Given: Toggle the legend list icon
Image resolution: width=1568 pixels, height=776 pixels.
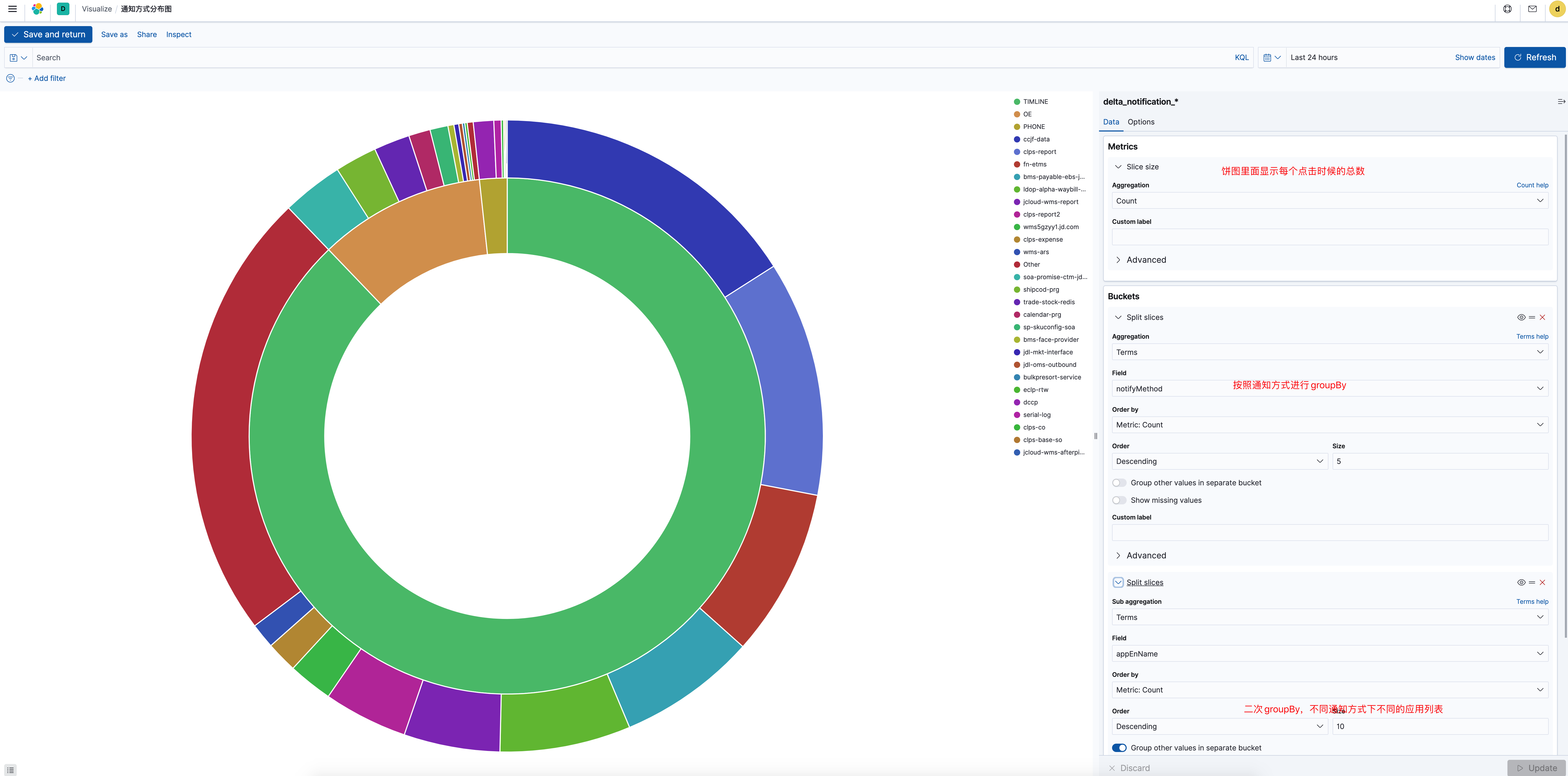Looking at the screenshot, I should [10, 770].
